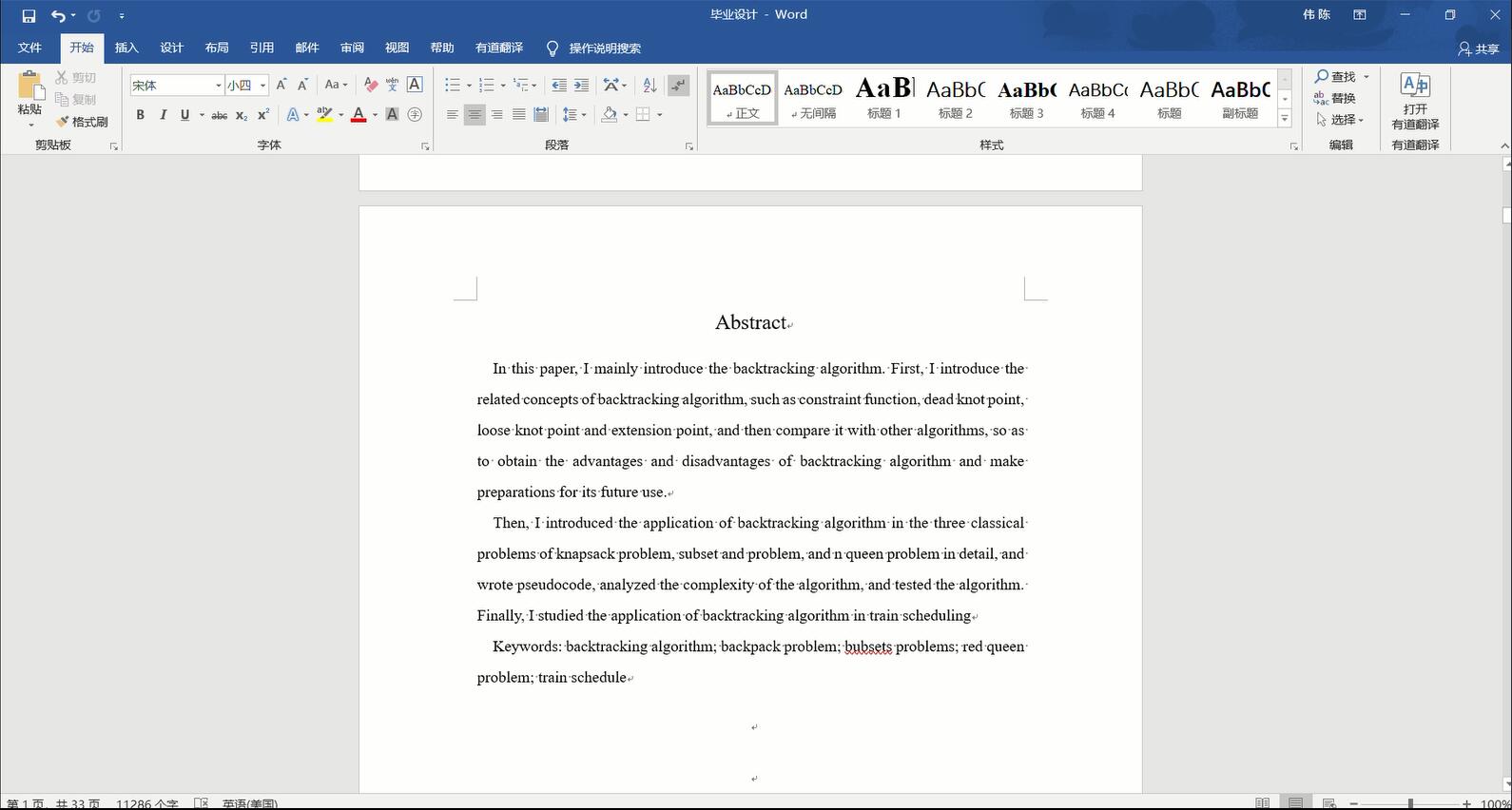1512x810 pixels.
Task: Switch to the Insert (插入) tab
Action: (126, 48)
